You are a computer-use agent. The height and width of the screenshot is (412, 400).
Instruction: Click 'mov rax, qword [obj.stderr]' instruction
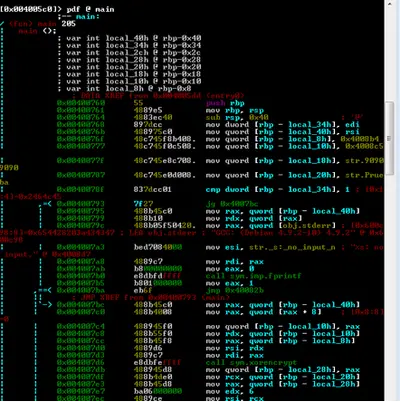pos(270,226)
